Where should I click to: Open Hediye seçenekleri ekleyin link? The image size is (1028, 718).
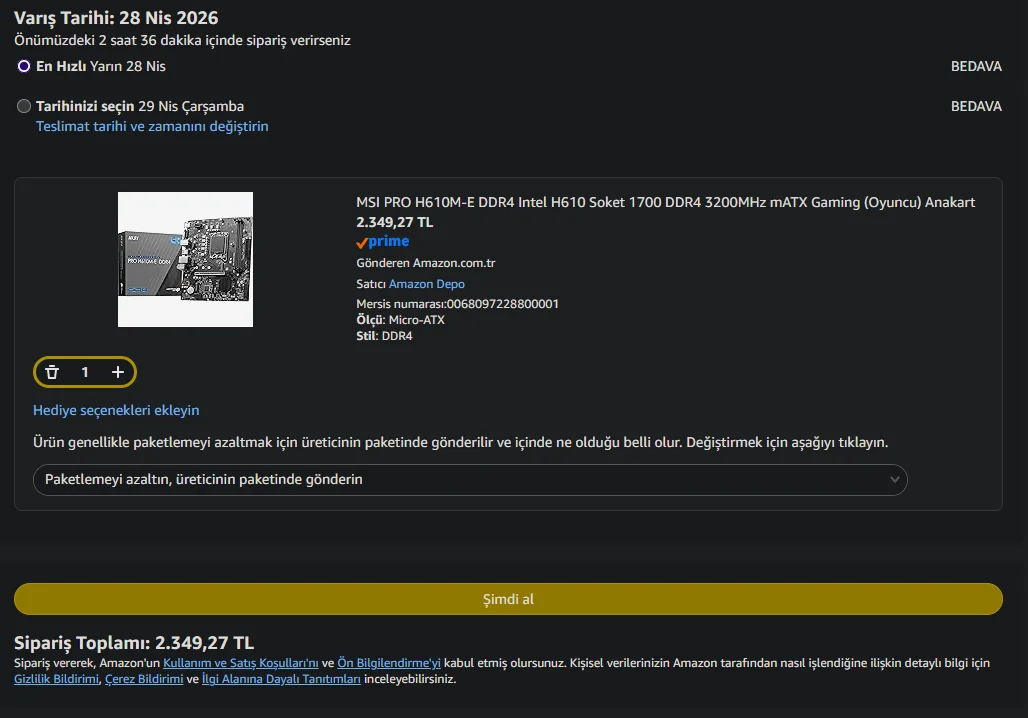click(116, 410)
